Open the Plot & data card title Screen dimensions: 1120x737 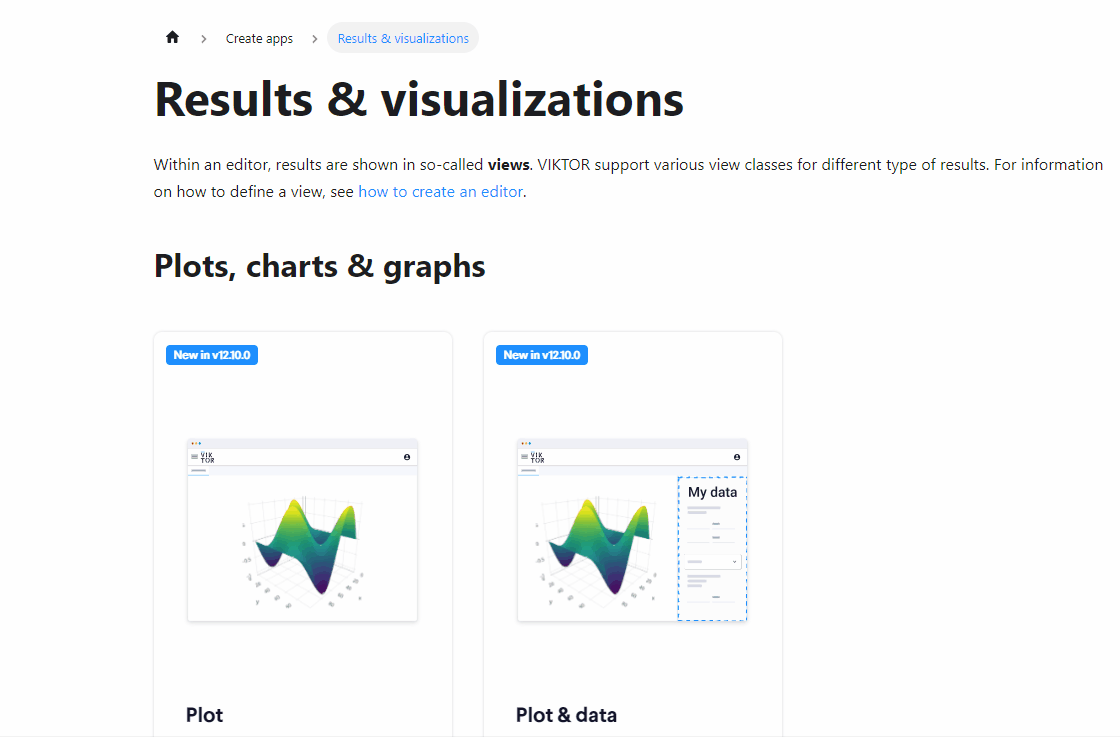pyautogui.click(x=566, y=715)
